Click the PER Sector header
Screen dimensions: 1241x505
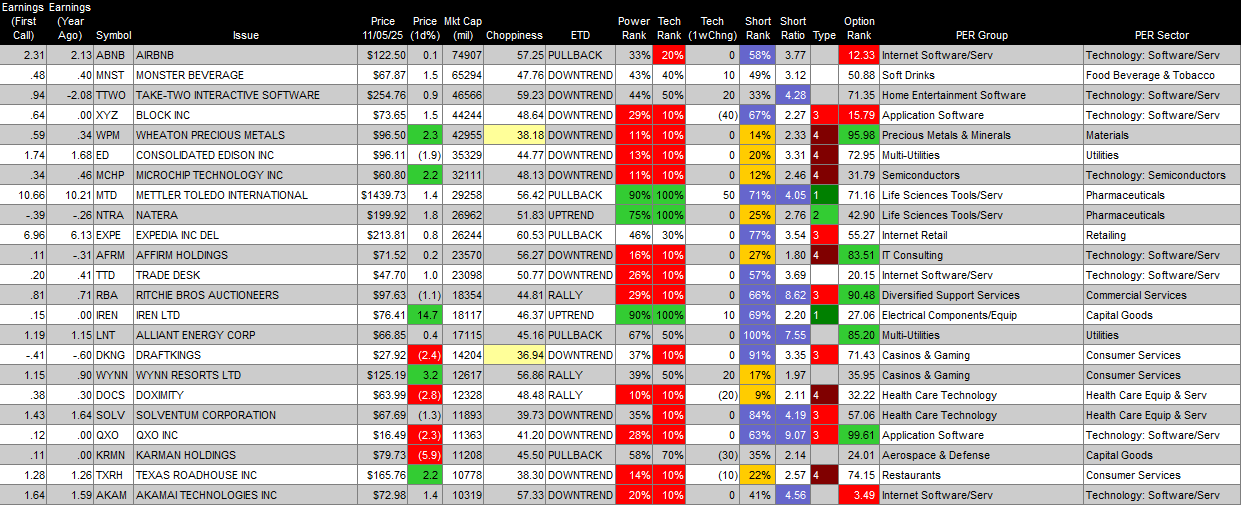click(1161, 35)
